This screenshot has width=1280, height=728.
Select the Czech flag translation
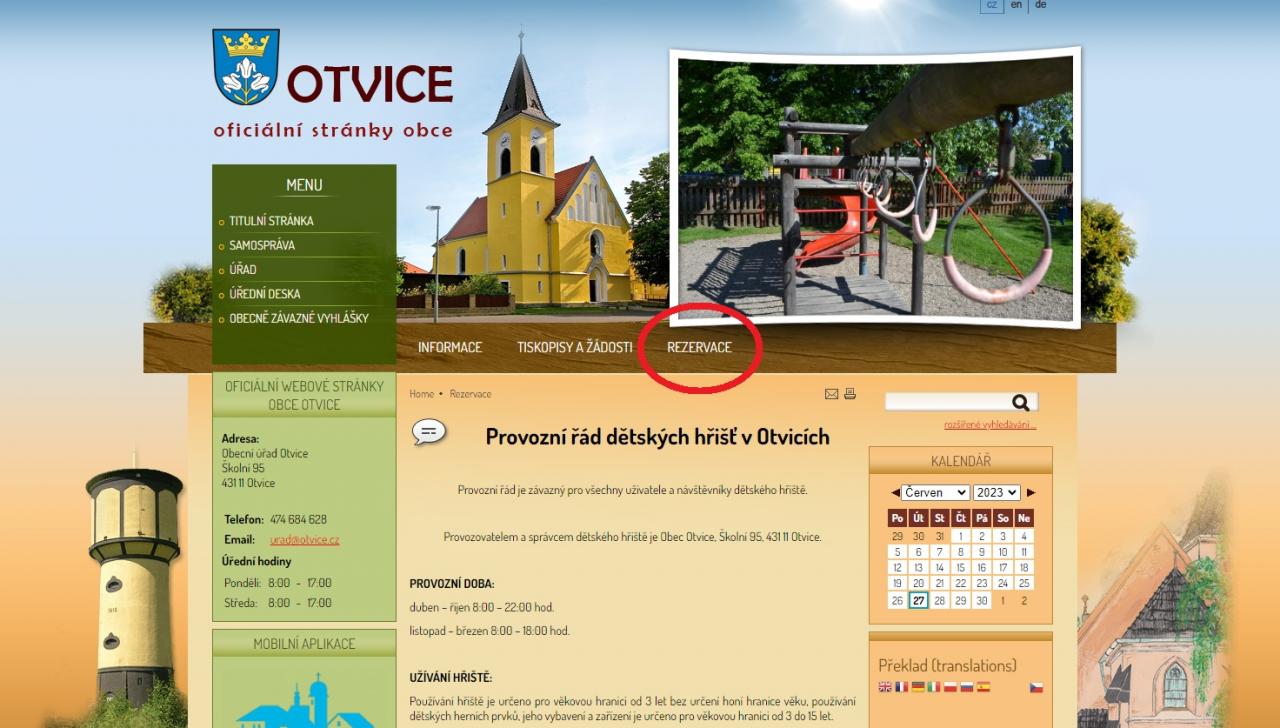pos(1036,687)
